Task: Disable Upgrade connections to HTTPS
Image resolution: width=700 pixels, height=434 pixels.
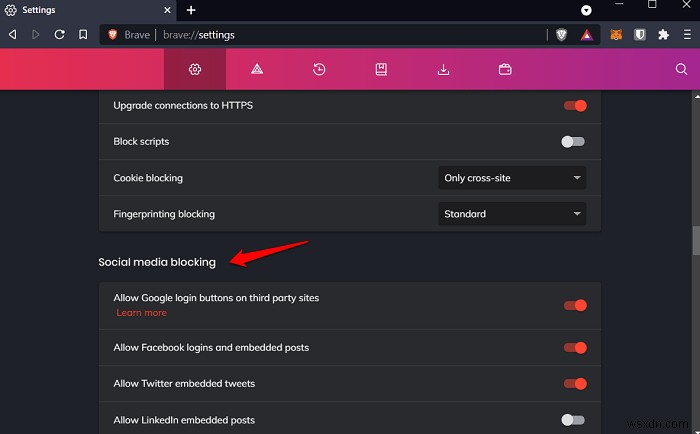Action: (574, 105)
